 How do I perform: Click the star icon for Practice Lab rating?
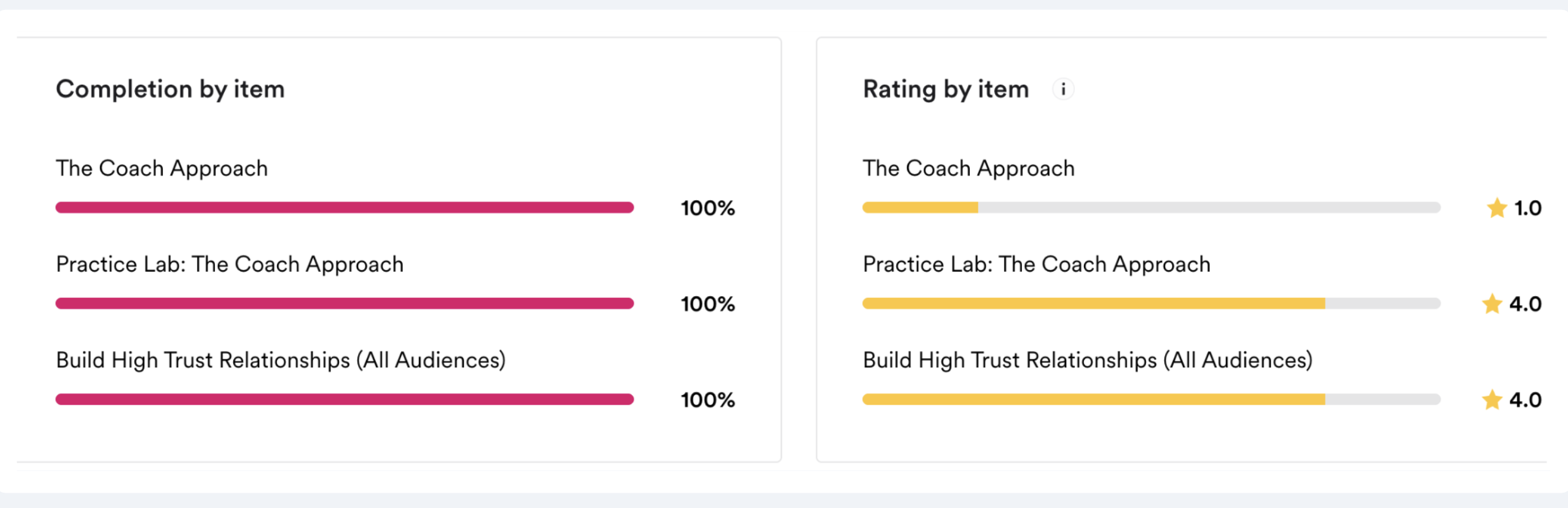pyautogui.click(x=1492, y=304)
